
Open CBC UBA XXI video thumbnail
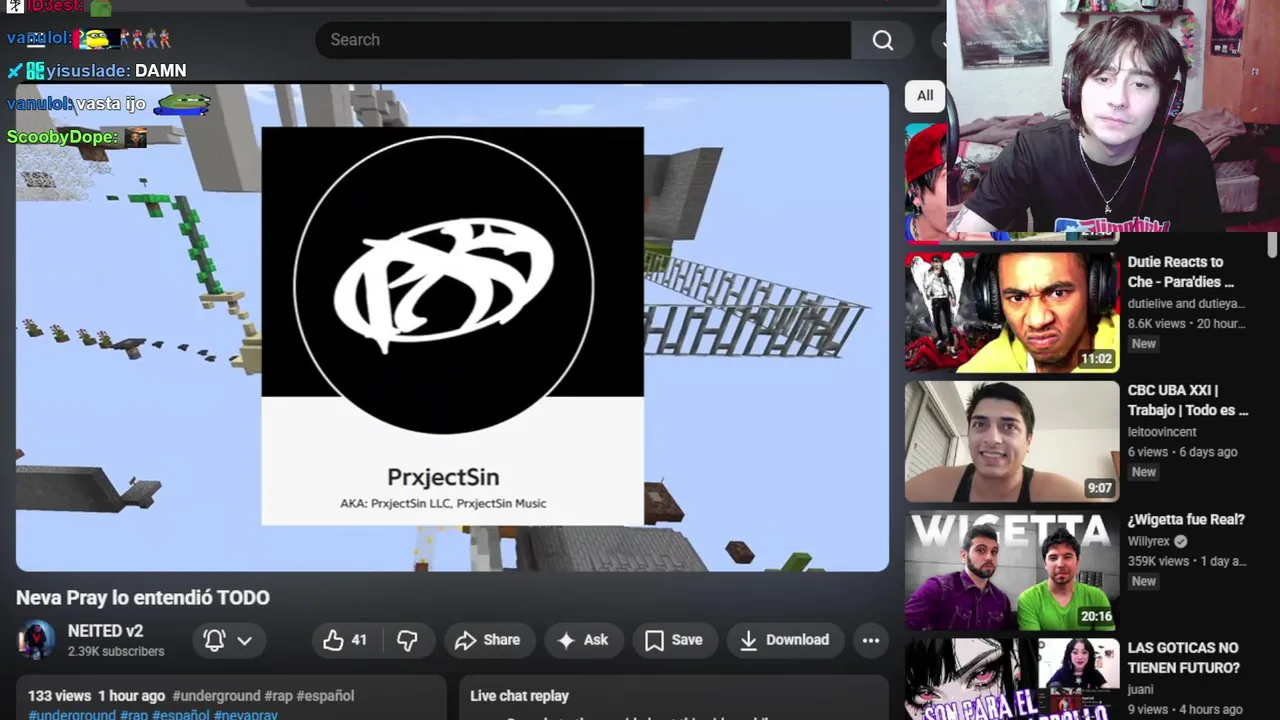pyautogui.click(x=1012, y=441)
